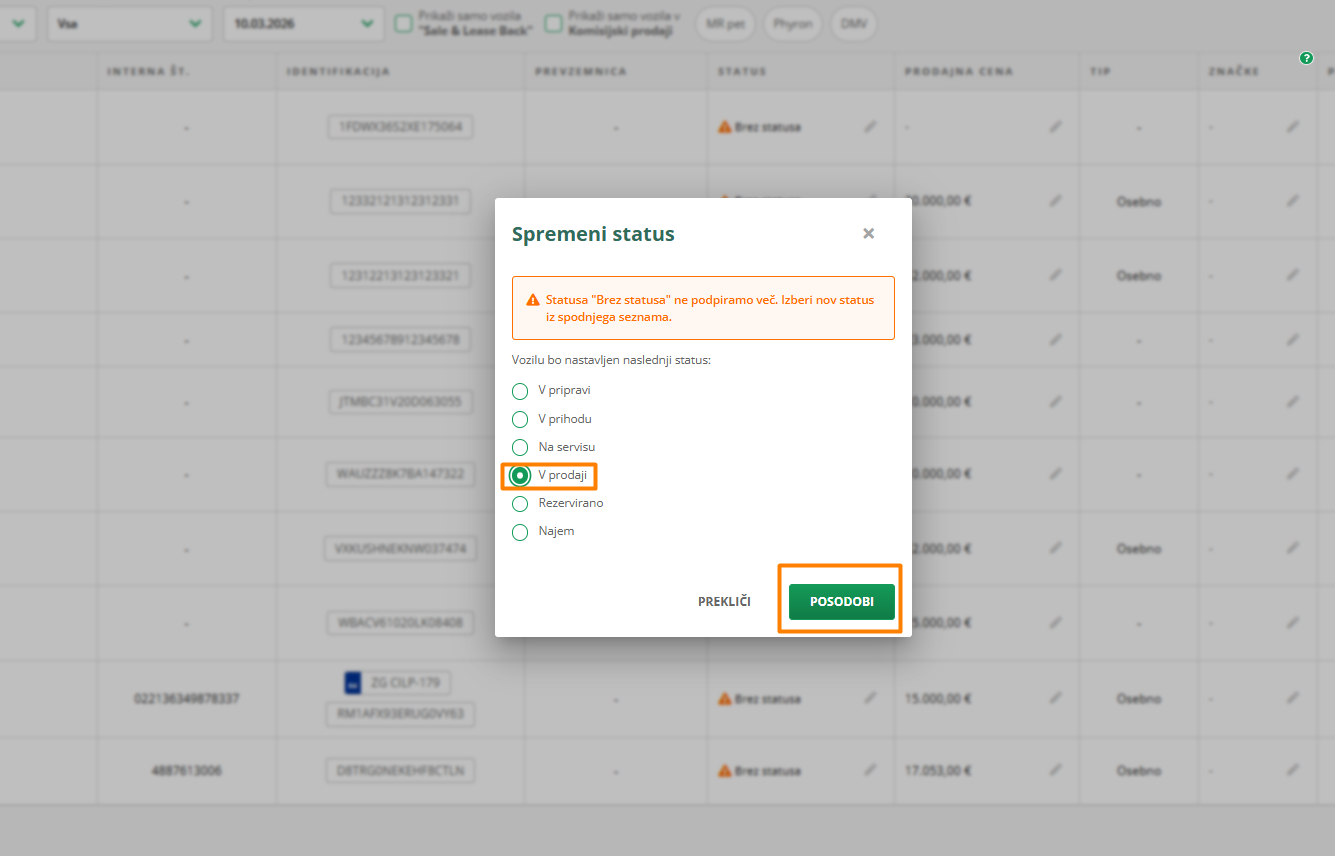Click the 12332121312312331 identification chip
Image resolution: width=1335 pixels, height=856 pixels.
[x=399, y=201]
